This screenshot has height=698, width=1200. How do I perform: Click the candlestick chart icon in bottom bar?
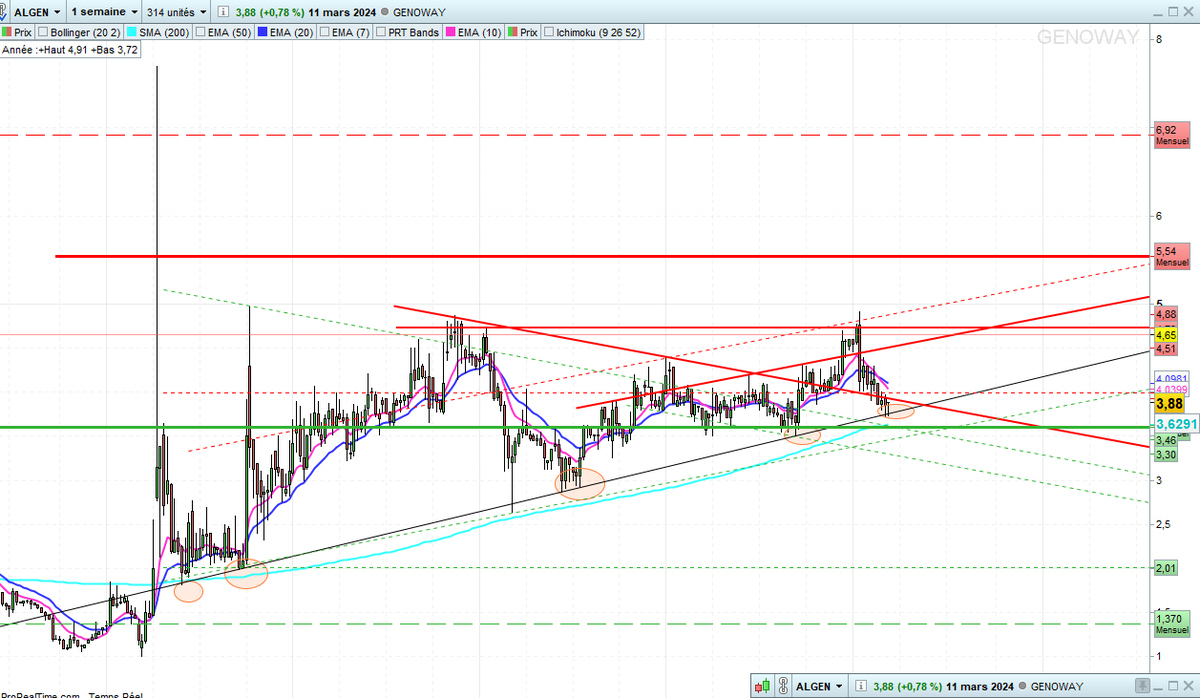coord(762,686)
